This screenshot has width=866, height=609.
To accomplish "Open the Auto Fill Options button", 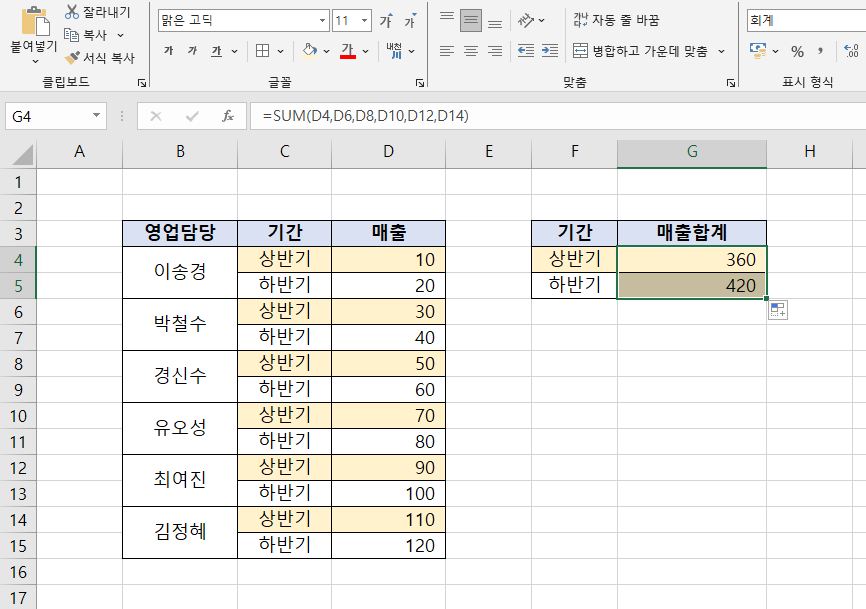I will click(x=778, y=310).
